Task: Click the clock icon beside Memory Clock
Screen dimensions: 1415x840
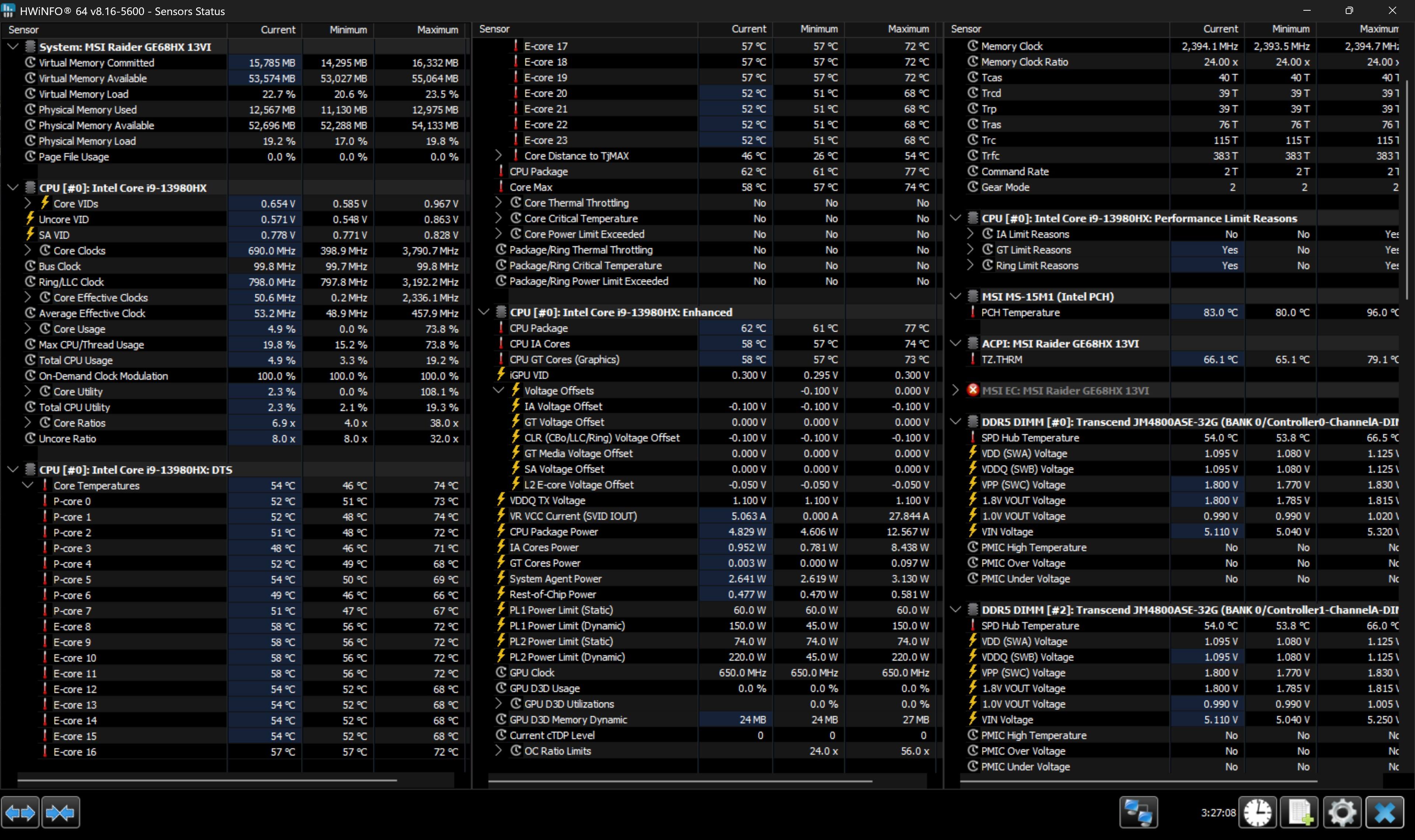Action: [x=973, y=46]
